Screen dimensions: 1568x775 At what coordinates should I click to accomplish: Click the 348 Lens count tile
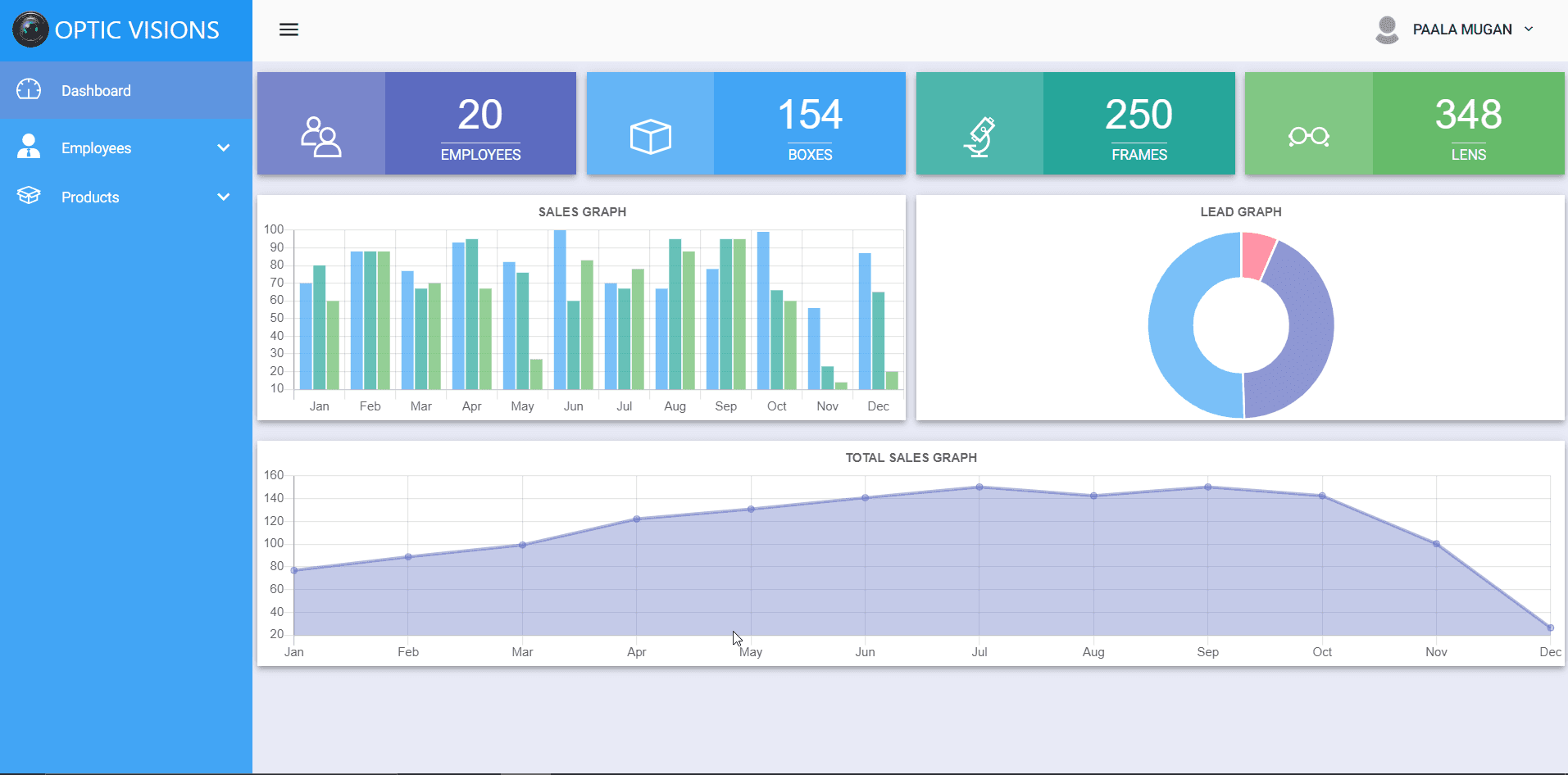tap(1468, 124)
